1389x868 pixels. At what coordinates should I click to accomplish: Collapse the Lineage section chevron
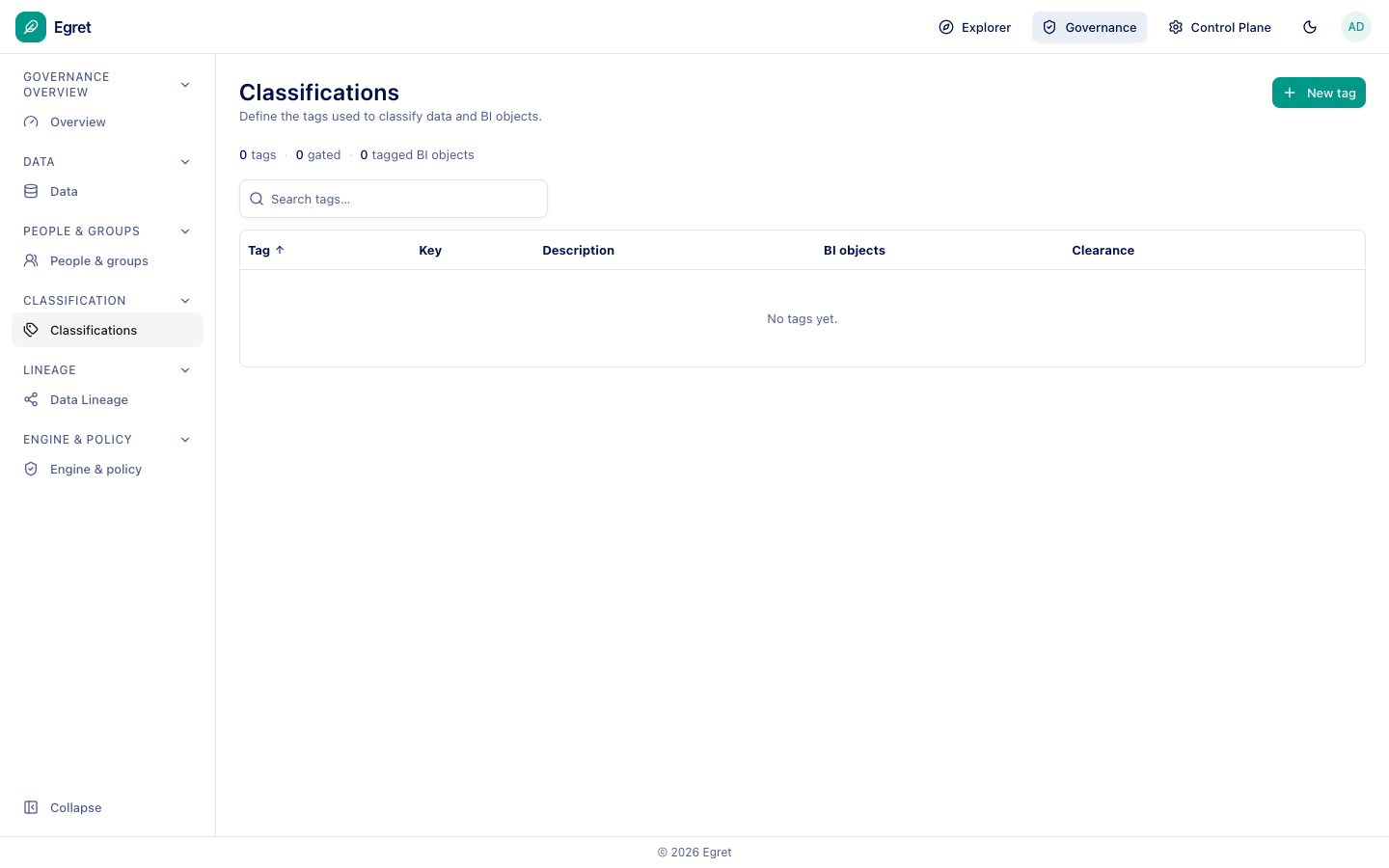click(185, 370)
